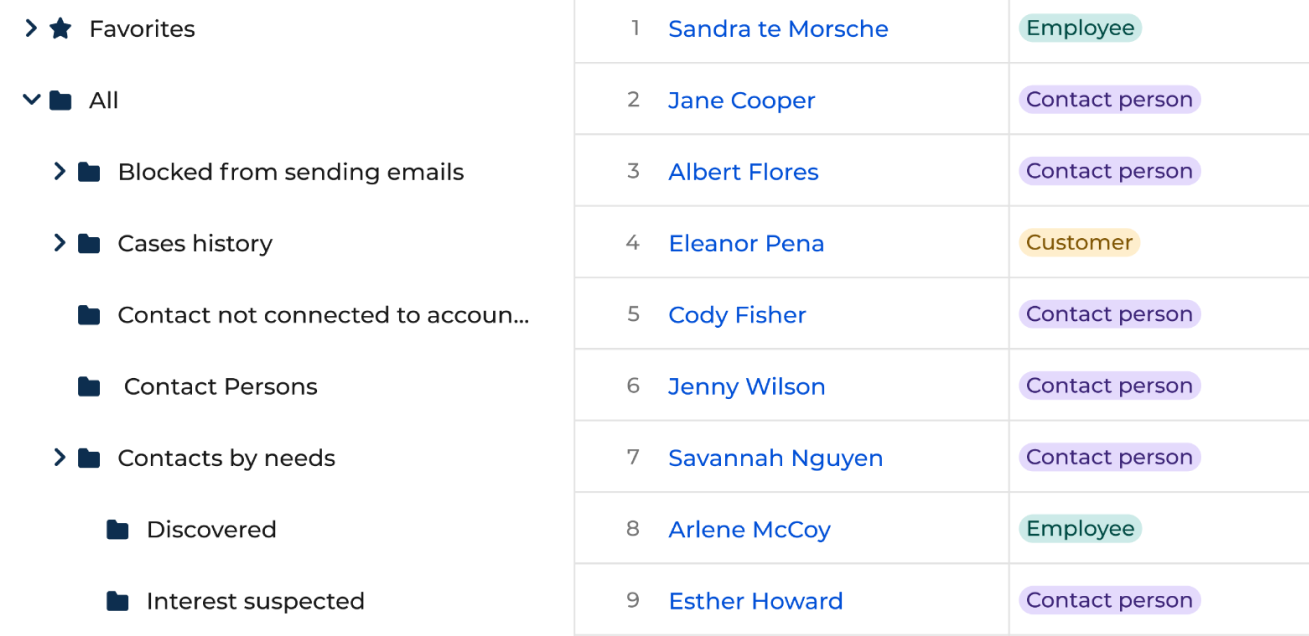
Task: Expand the Favorites section
Action: click(x=31, y=29)
